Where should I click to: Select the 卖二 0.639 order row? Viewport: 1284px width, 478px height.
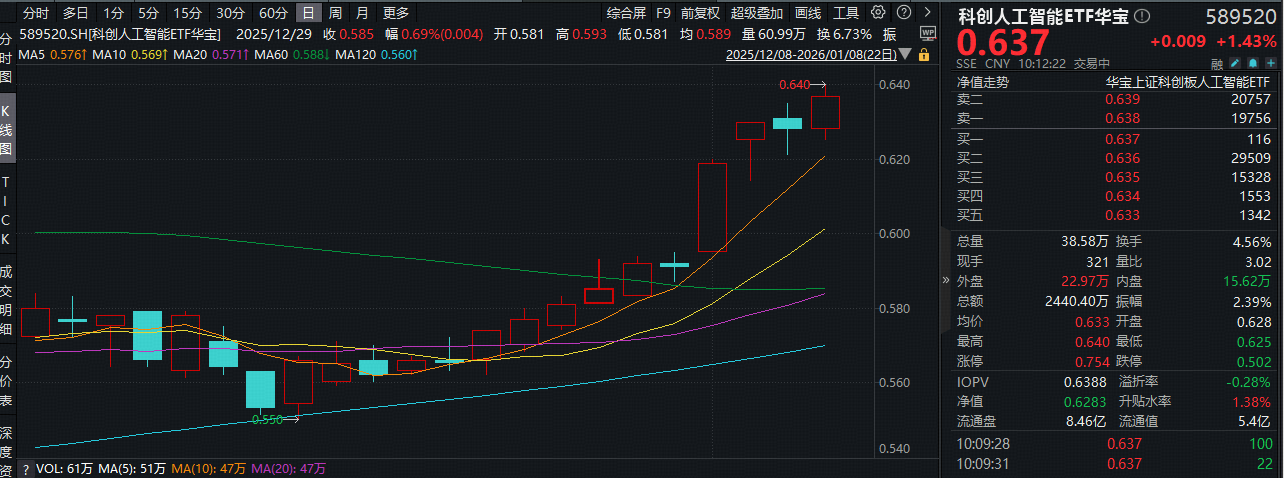1113,100
